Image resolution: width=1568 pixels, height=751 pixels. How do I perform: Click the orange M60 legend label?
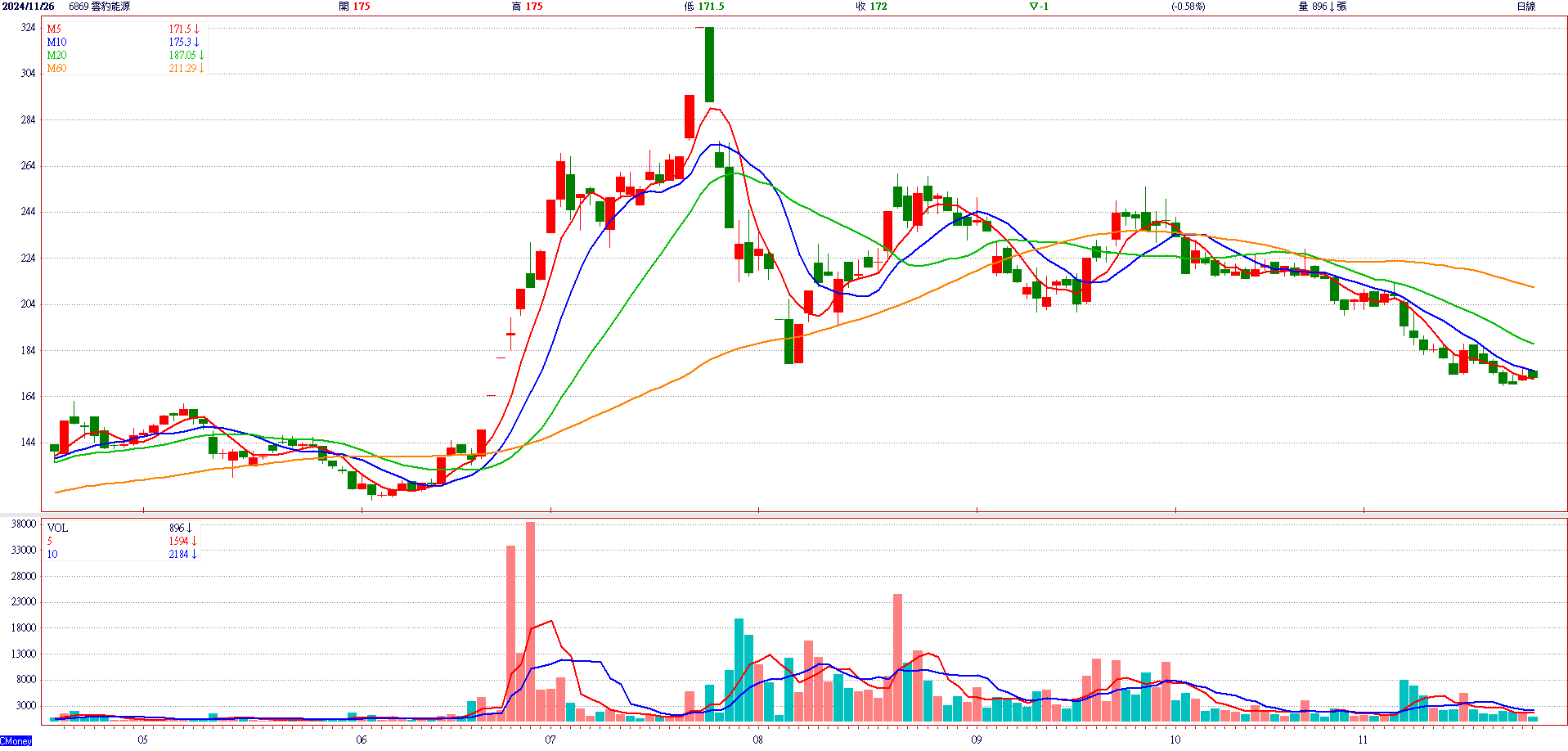56,68
